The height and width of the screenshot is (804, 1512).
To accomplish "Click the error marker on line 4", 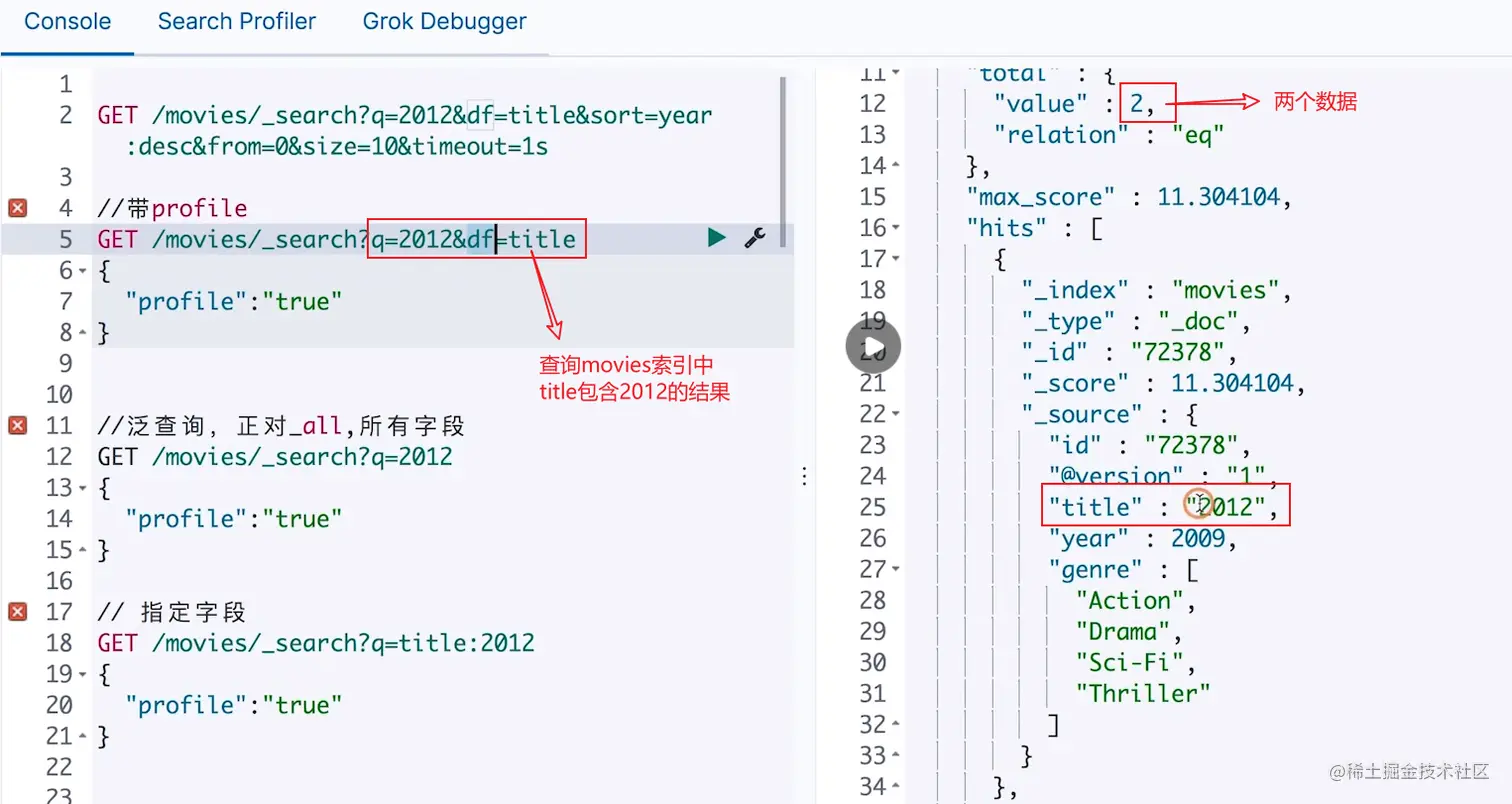I will point(17,208).
